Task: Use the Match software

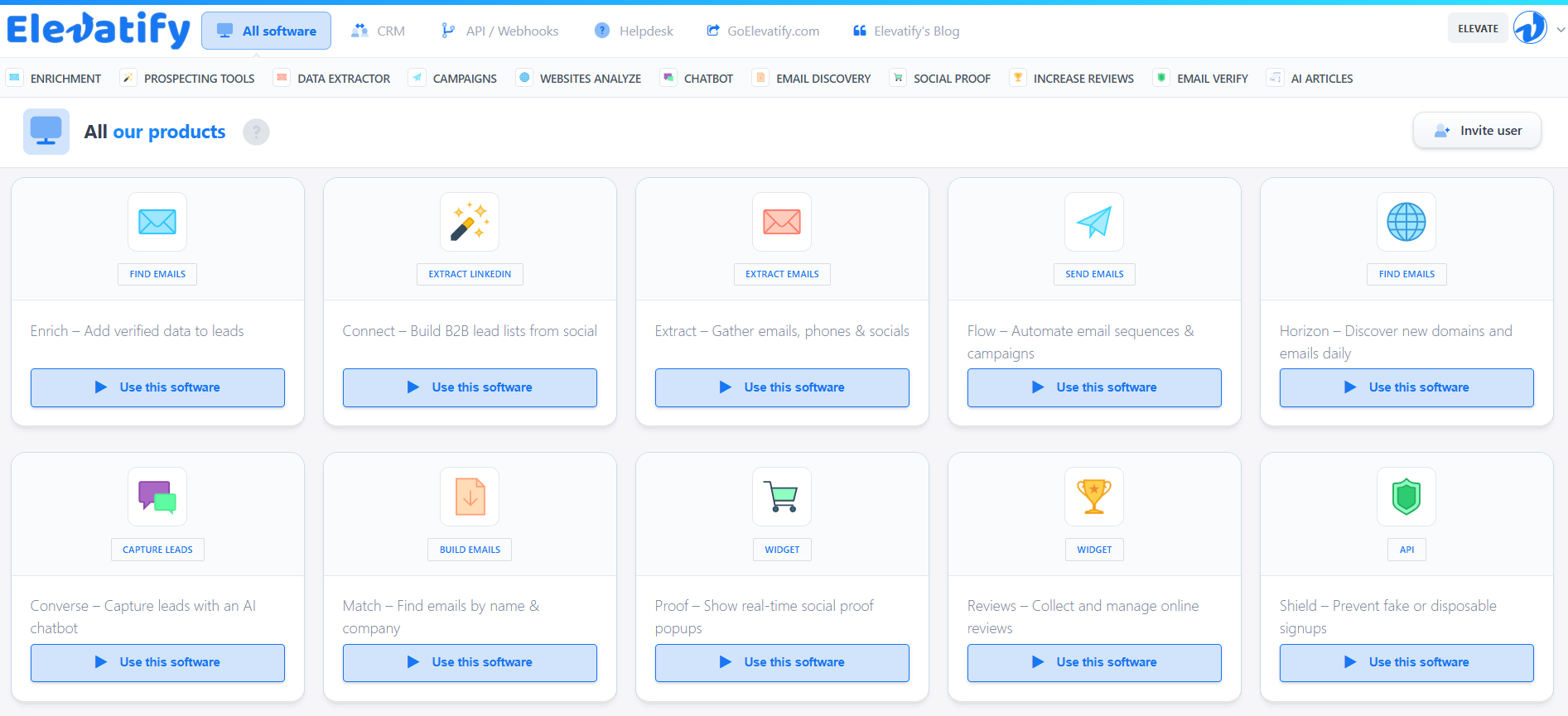Action: tap(470, 662)
